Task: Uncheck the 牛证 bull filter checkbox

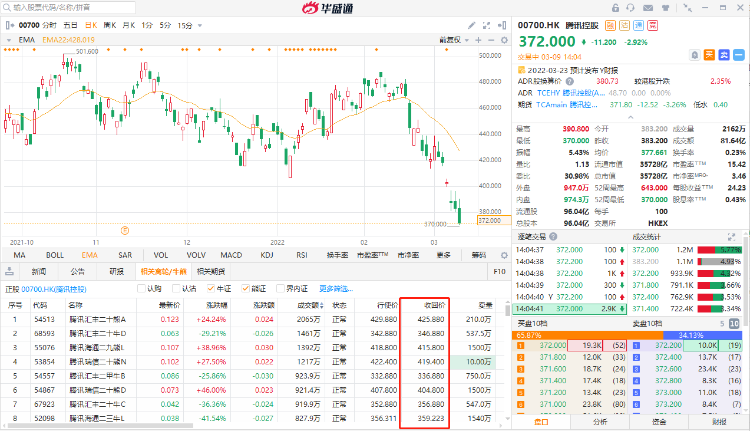Action: [x=210, y=288]
